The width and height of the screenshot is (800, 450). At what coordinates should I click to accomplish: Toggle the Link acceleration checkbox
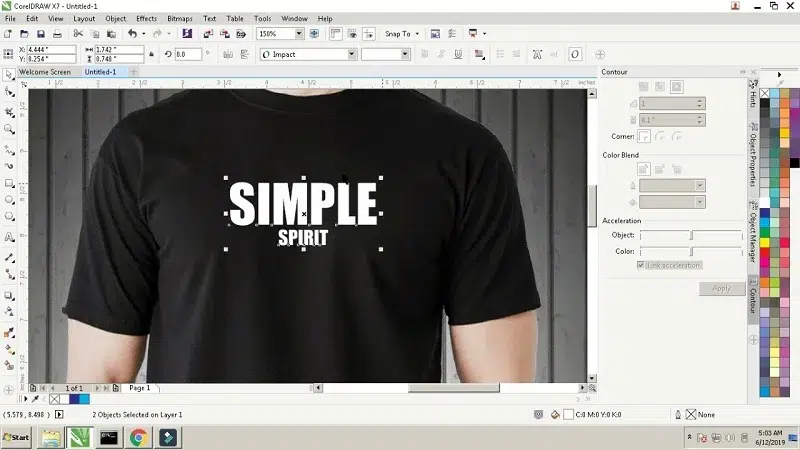point(641,265)
